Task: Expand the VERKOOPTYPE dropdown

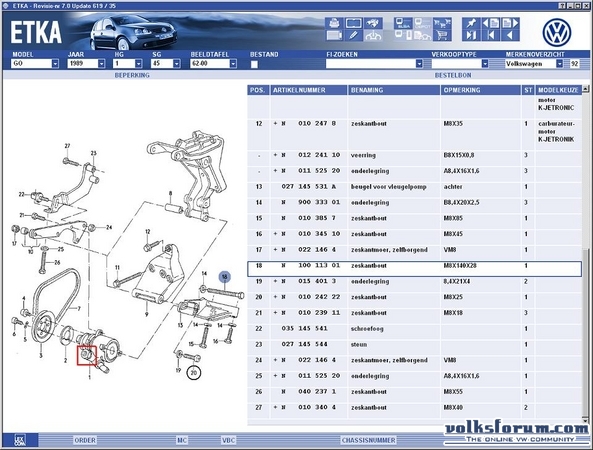Action: click(x=485, y=64)
